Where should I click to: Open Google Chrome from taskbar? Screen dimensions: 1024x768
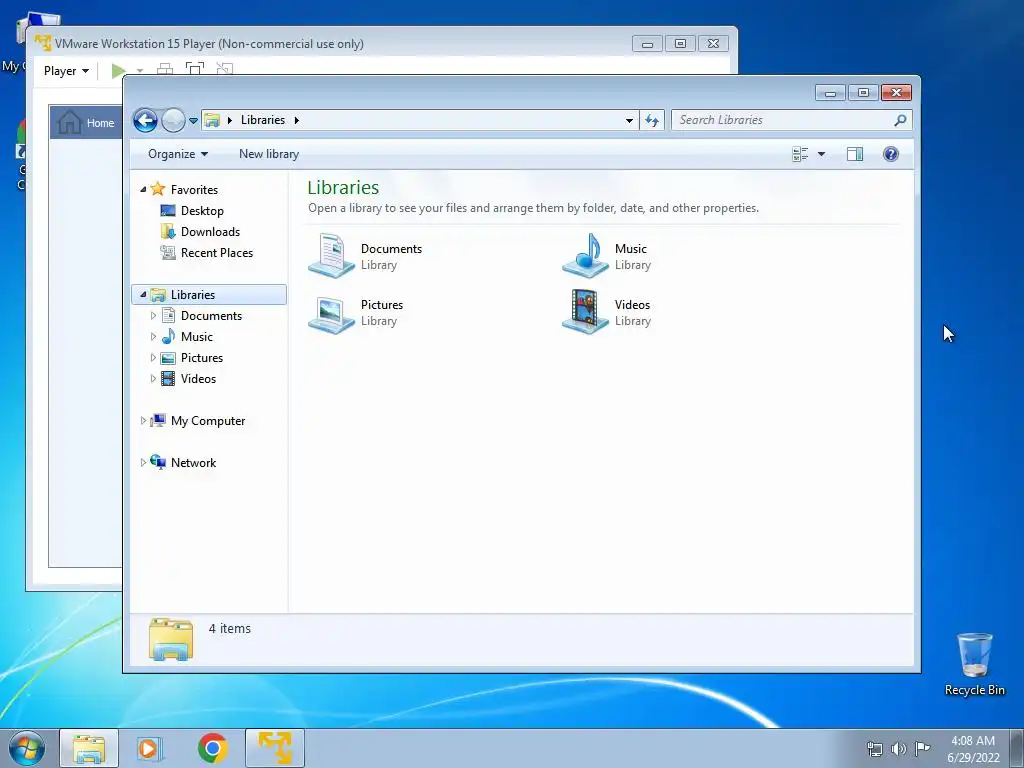(212, 748)
